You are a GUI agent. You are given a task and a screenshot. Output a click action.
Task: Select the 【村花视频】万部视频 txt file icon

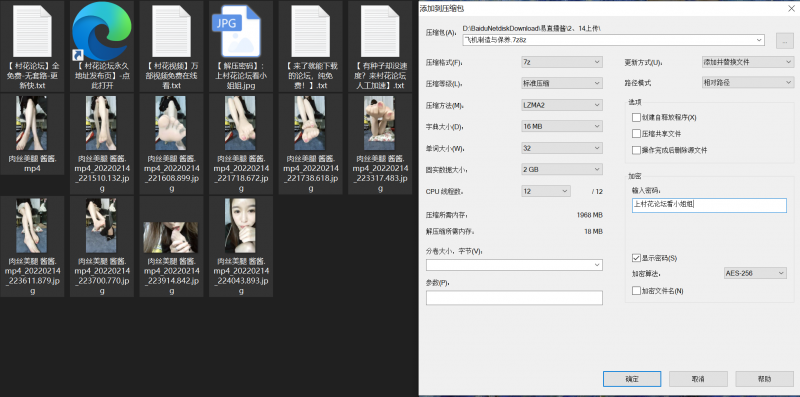point(171,31)
